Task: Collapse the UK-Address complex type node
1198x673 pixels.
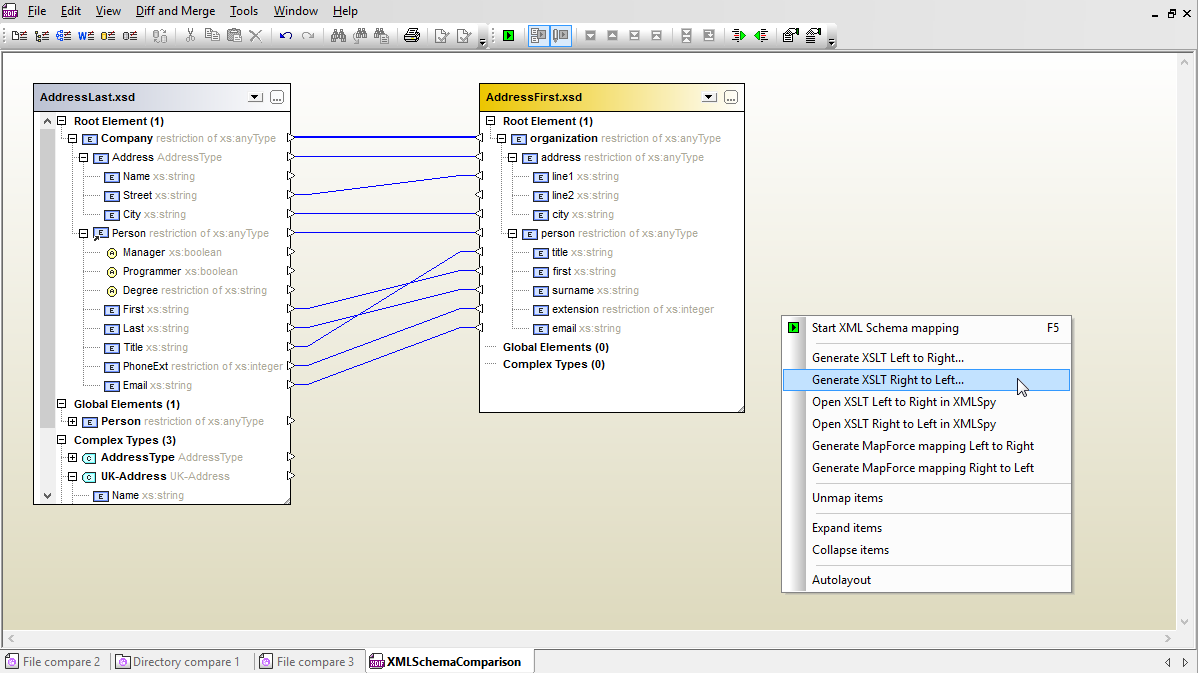Action: point(73,476)
